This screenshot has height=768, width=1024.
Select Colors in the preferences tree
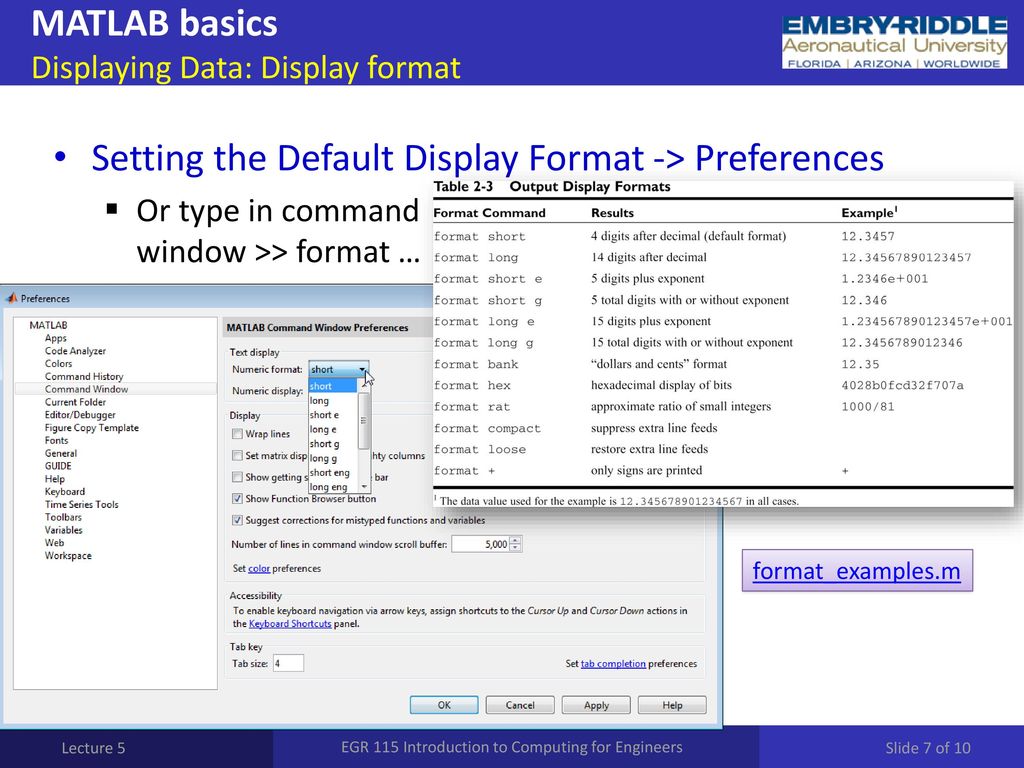[x=58, y=364]
